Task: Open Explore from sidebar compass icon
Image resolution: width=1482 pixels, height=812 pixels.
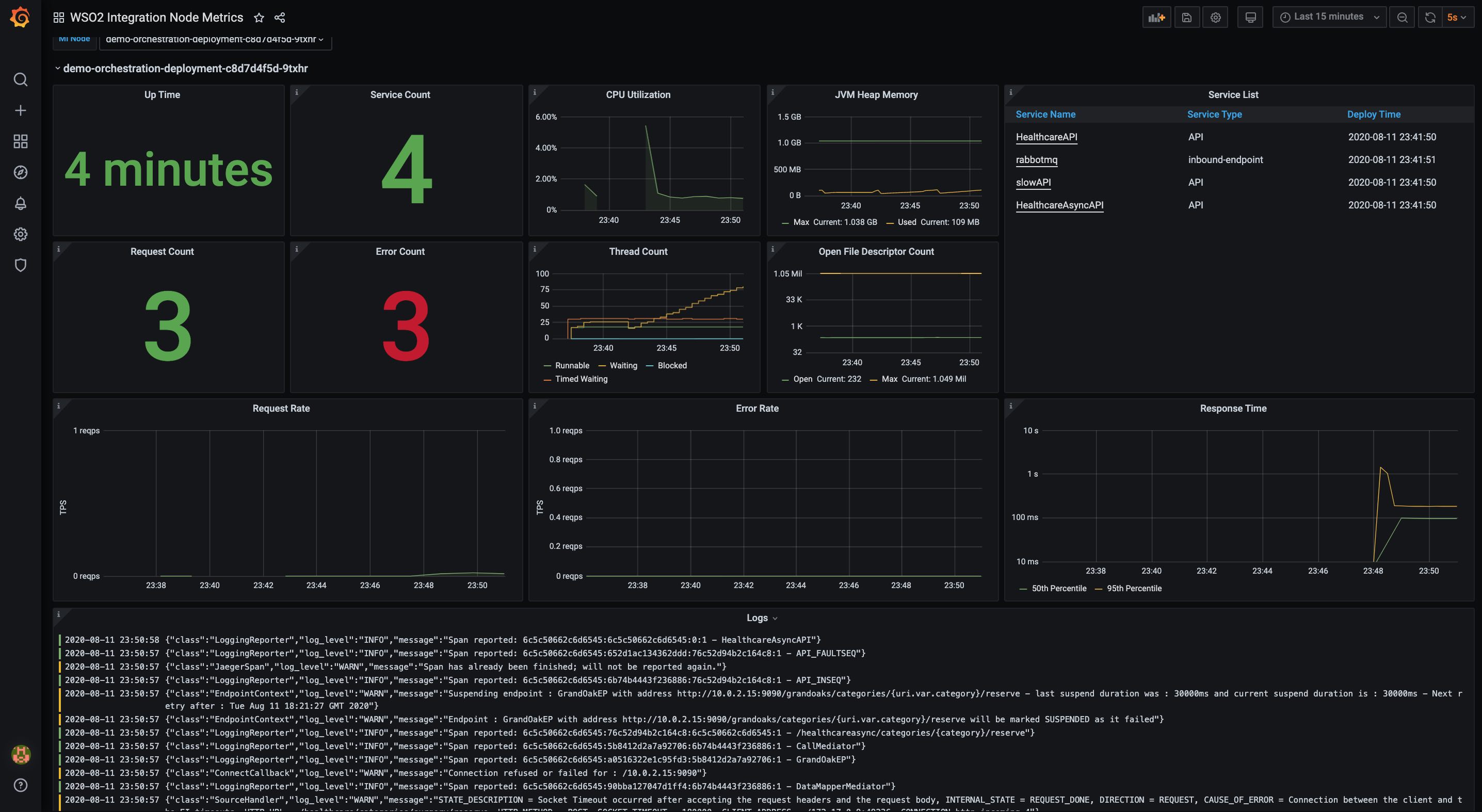Action: point(20,172)
